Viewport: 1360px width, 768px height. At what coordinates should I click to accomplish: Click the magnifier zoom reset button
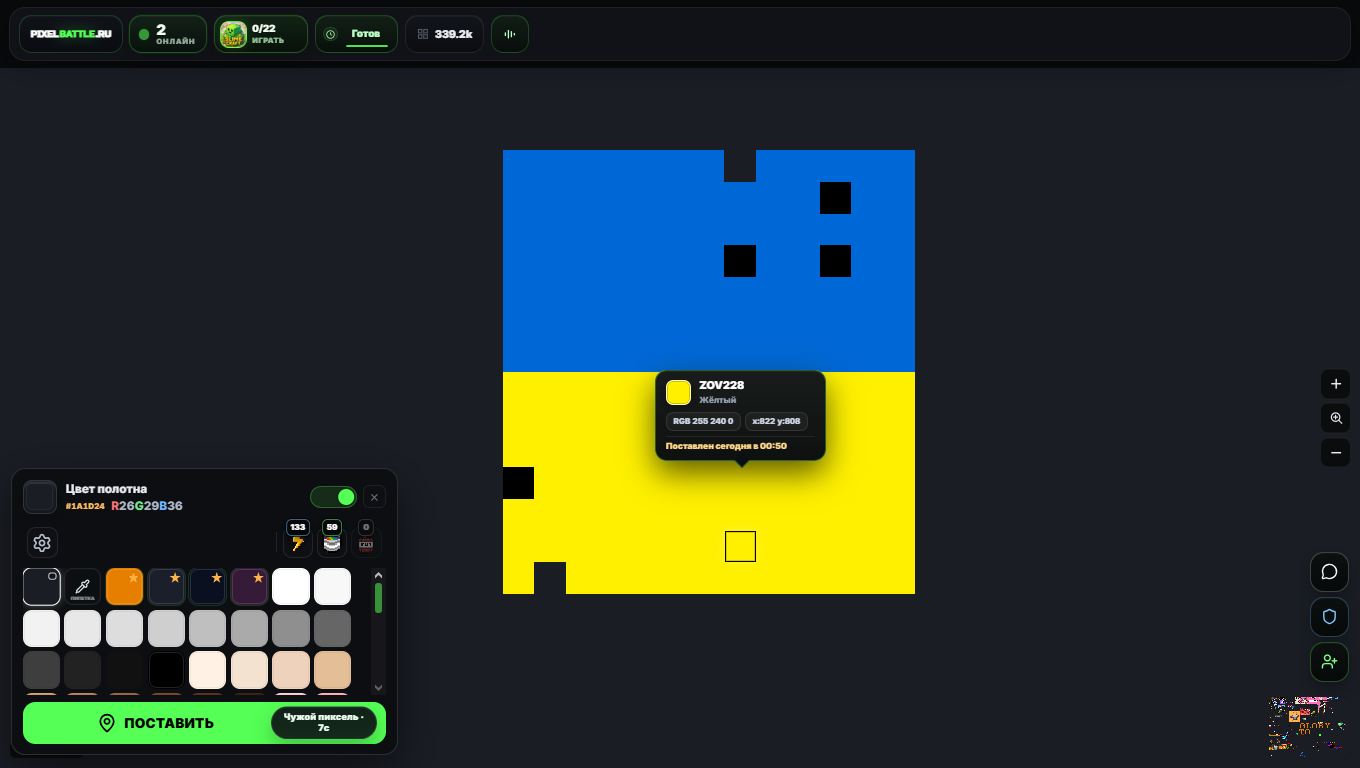pyautogui.click(x=1336, y=418)
